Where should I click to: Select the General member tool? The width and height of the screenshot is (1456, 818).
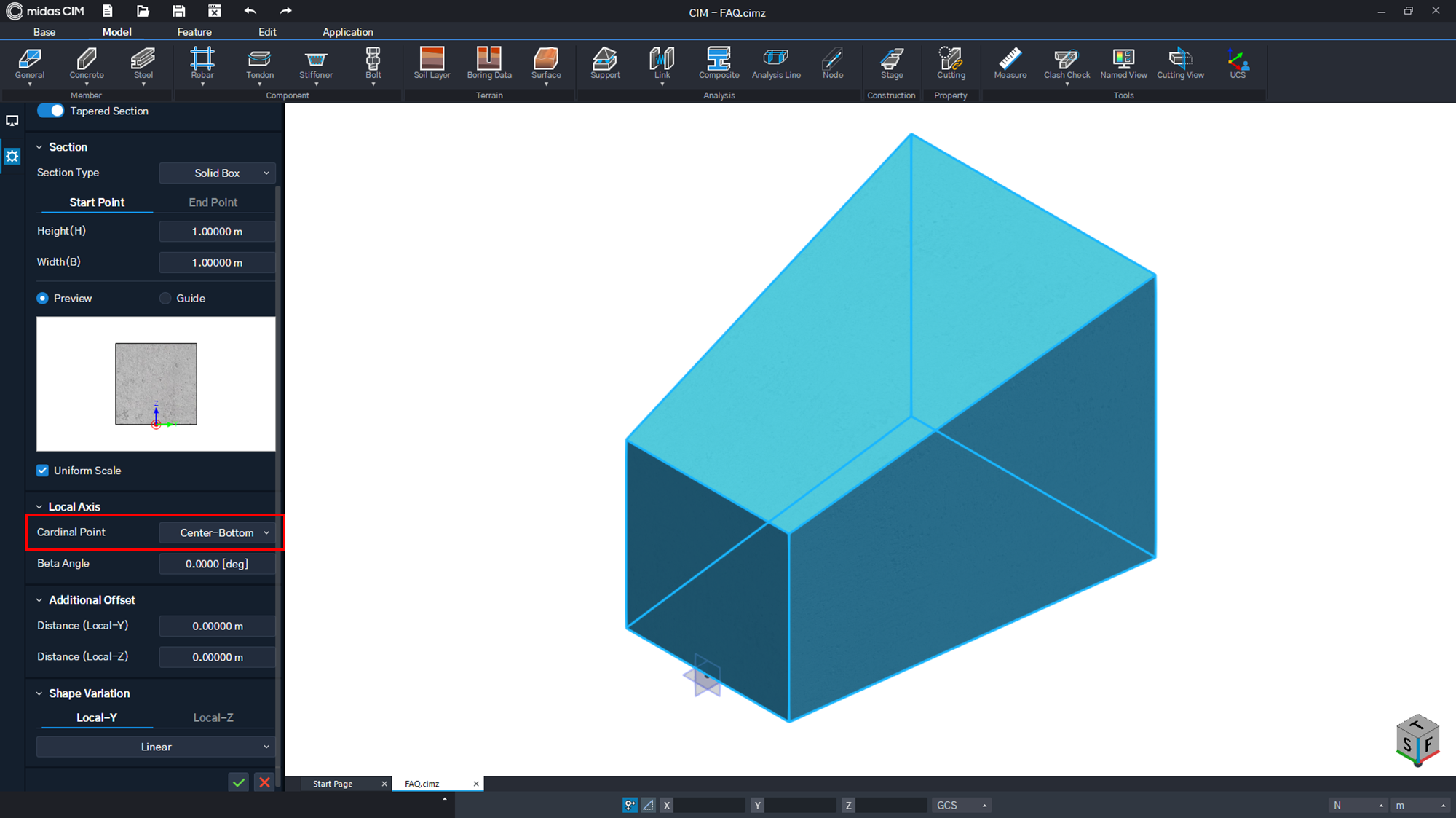click(x=30, y=64)
